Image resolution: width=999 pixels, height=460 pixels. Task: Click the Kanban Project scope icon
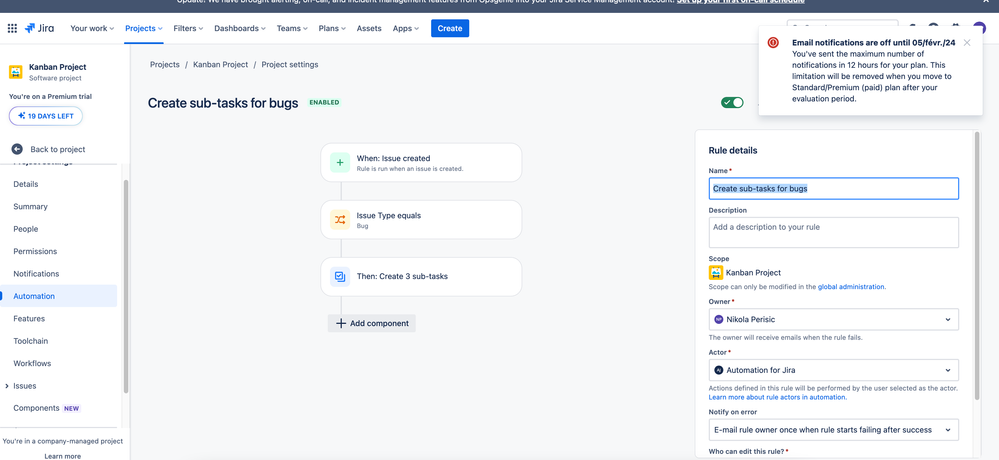715,273
